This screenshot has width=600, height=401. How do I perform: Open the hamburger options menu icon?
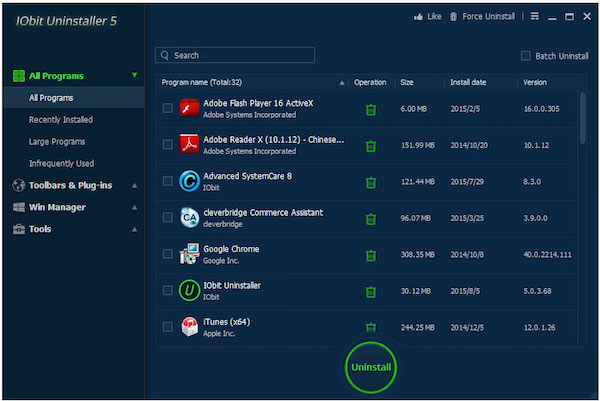[535, 16]
